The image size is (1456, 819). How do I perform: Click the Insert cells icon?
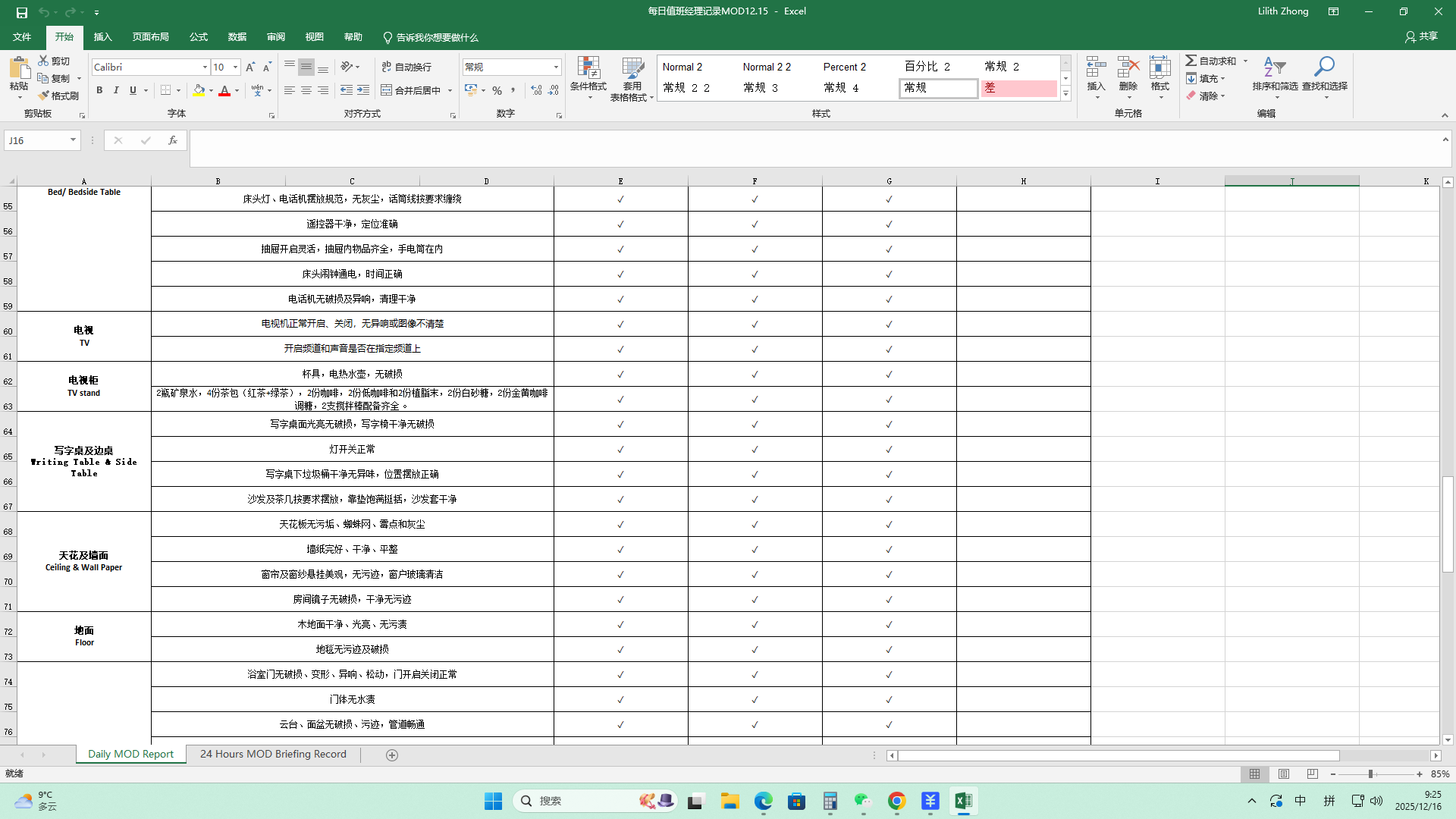coord(1096,68)
